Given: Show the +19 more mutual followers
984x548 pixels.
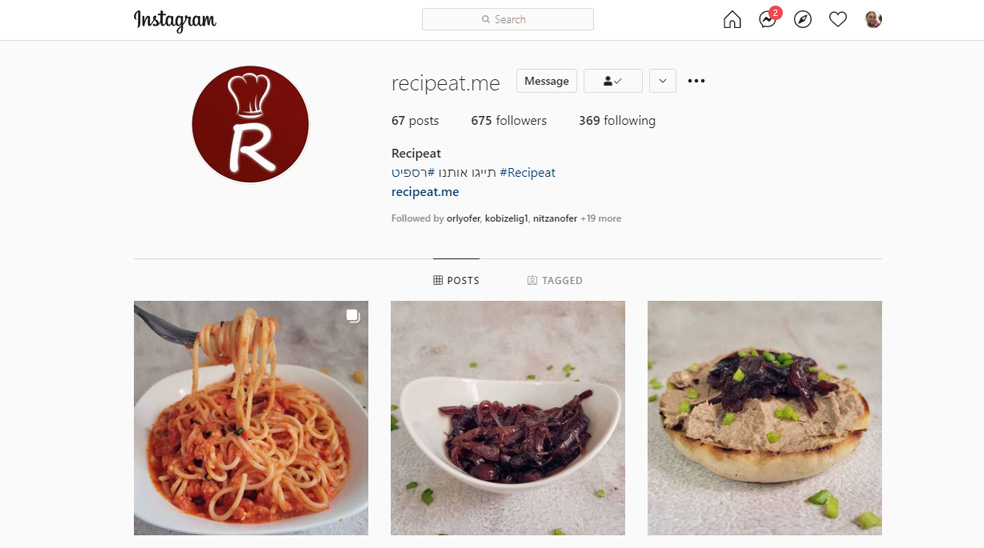Looking at the screenshot, I should click(x=601, y=218).
